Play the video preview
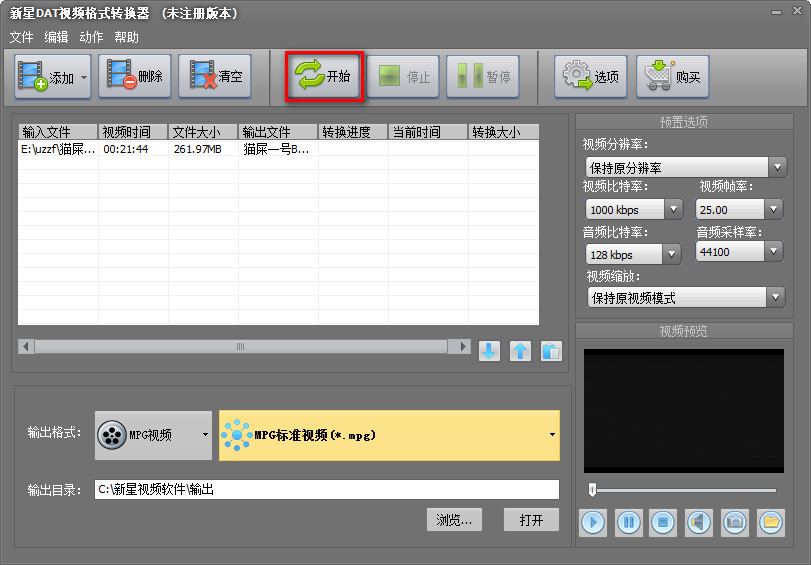The image size is (811, 565). pyautogui.click(x=593, y=523)
